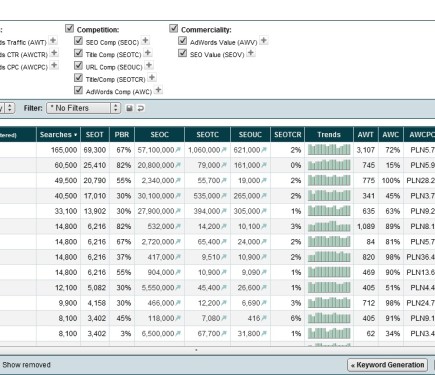The width and height of the screenshot is (435, 375).
Task: Click Show removed link
Action: click(27, 365)
